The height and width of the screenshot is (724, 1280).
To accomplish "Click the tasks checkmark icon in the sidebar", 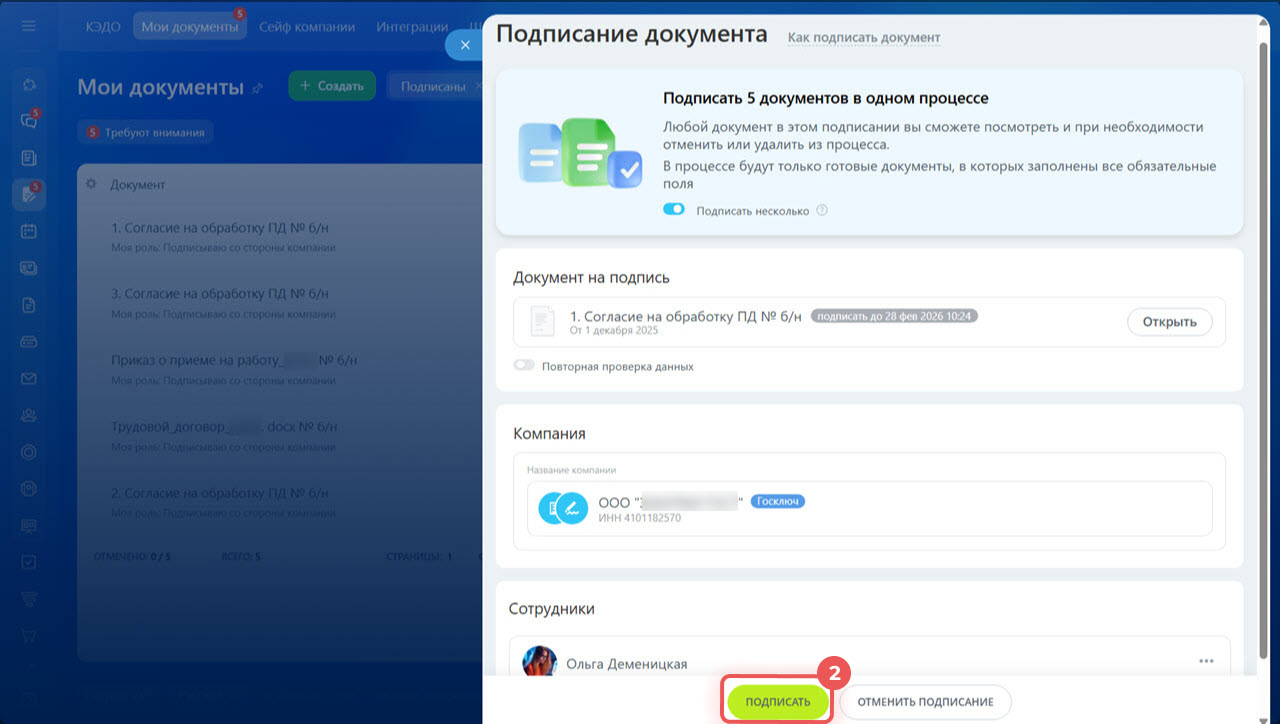I will (28, 562).
